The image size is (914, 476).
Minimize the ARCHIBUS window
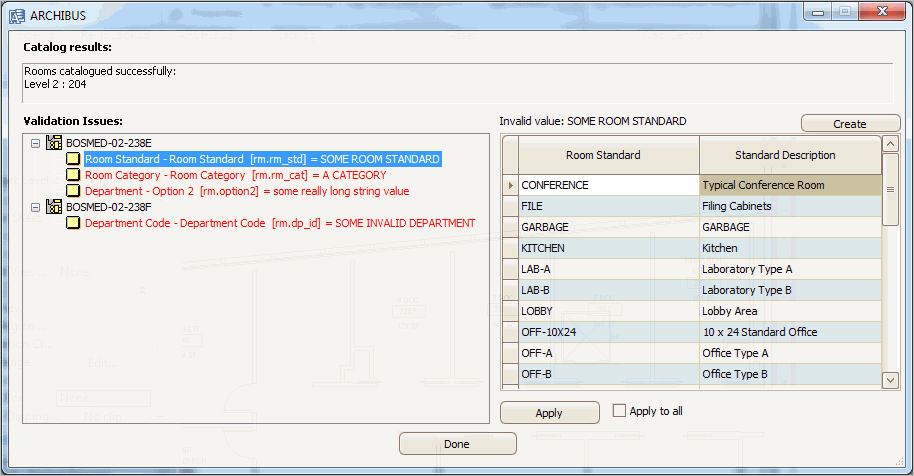818,12
